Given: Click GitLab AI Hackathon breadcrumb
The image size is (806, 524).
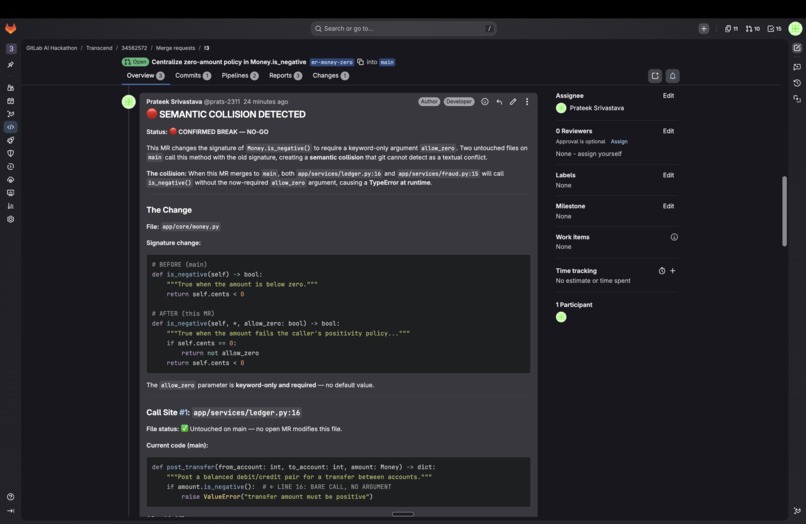Looking at the screenshot, I should (x=51, y=48).
